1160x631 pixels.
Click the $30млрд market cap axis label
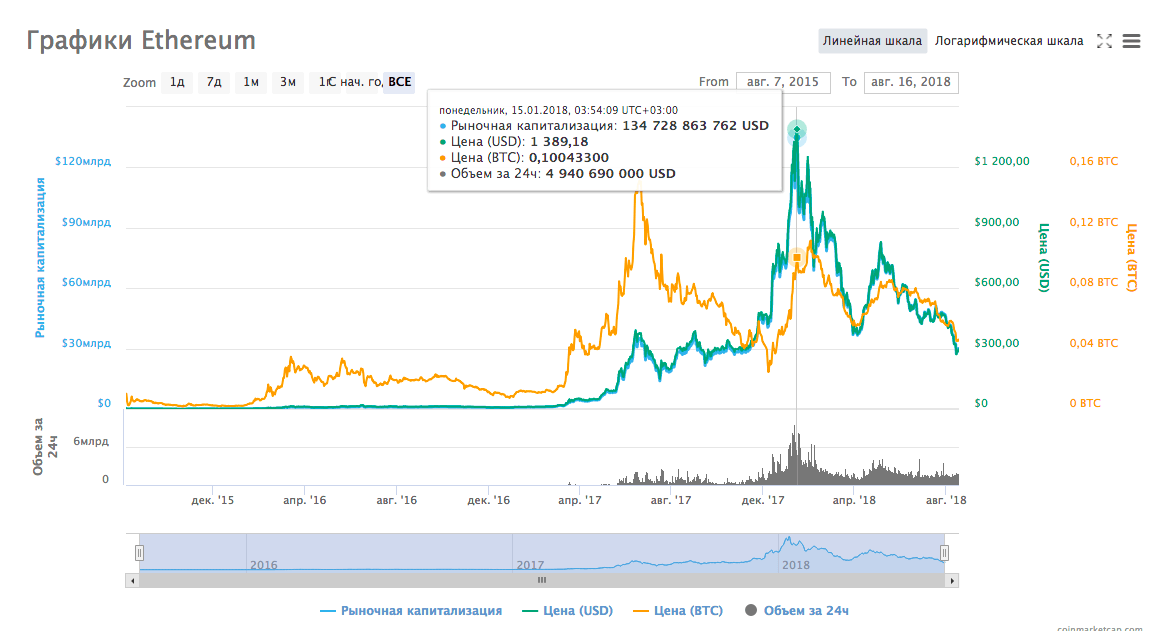pyautogui.click(x=87, y=343)
